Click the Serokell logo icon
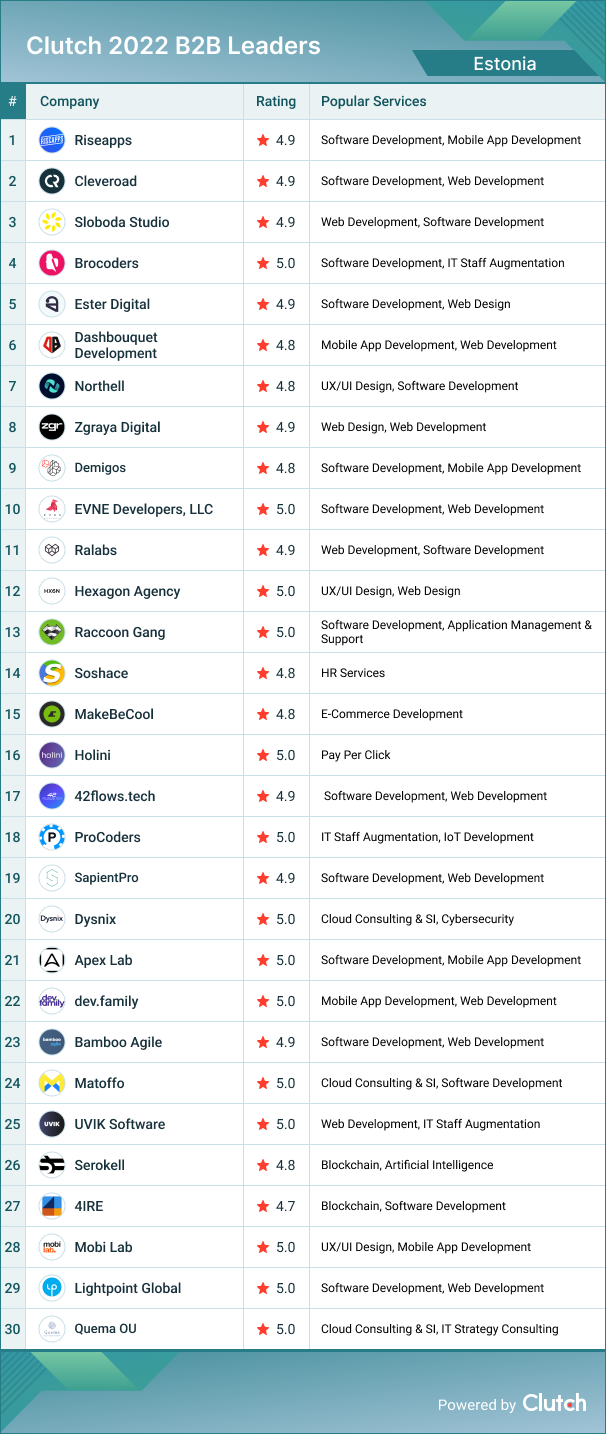 click(52, 1165)
